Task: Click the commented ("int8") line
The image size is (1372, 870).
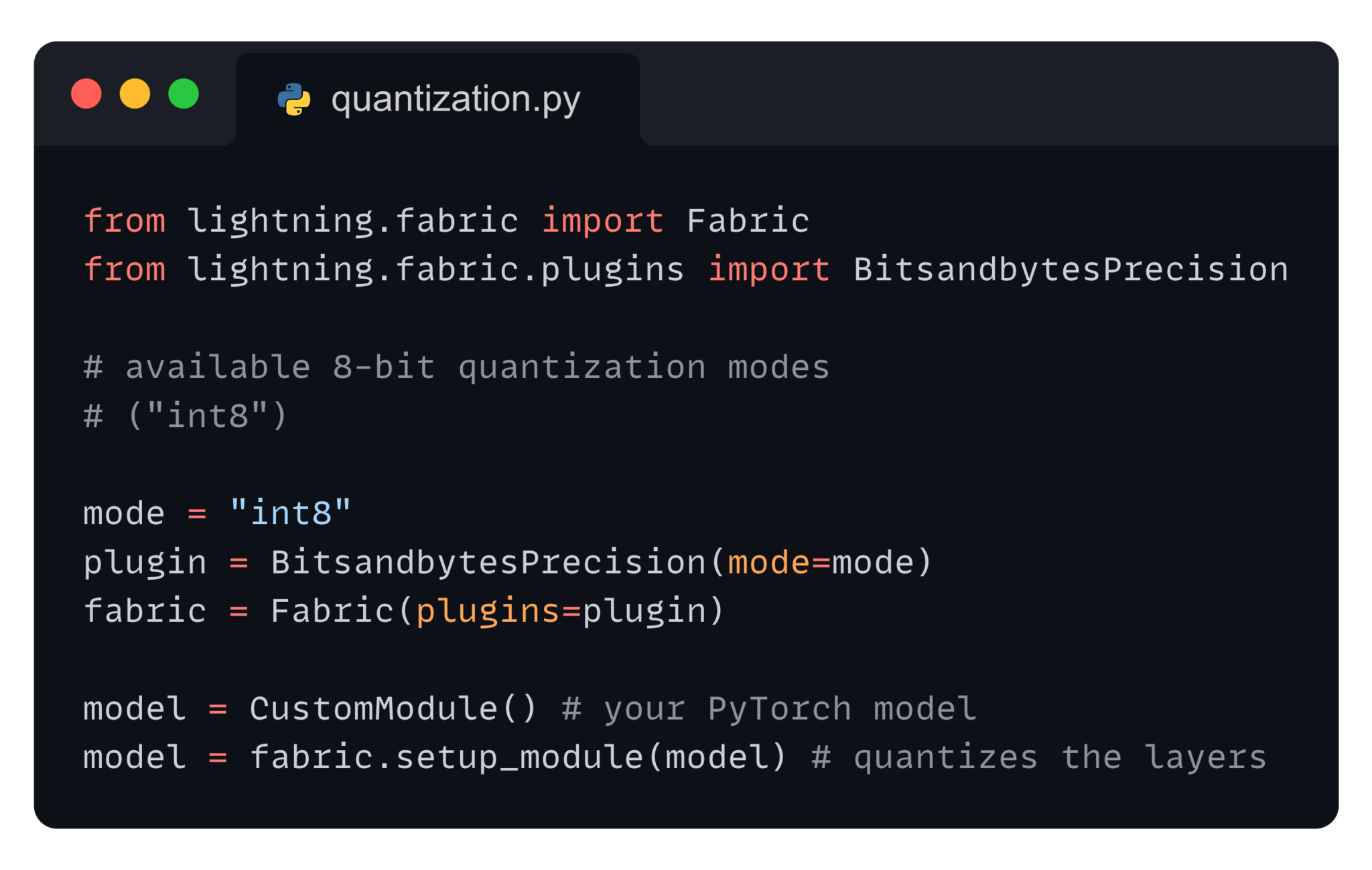Action: point(186,416)
